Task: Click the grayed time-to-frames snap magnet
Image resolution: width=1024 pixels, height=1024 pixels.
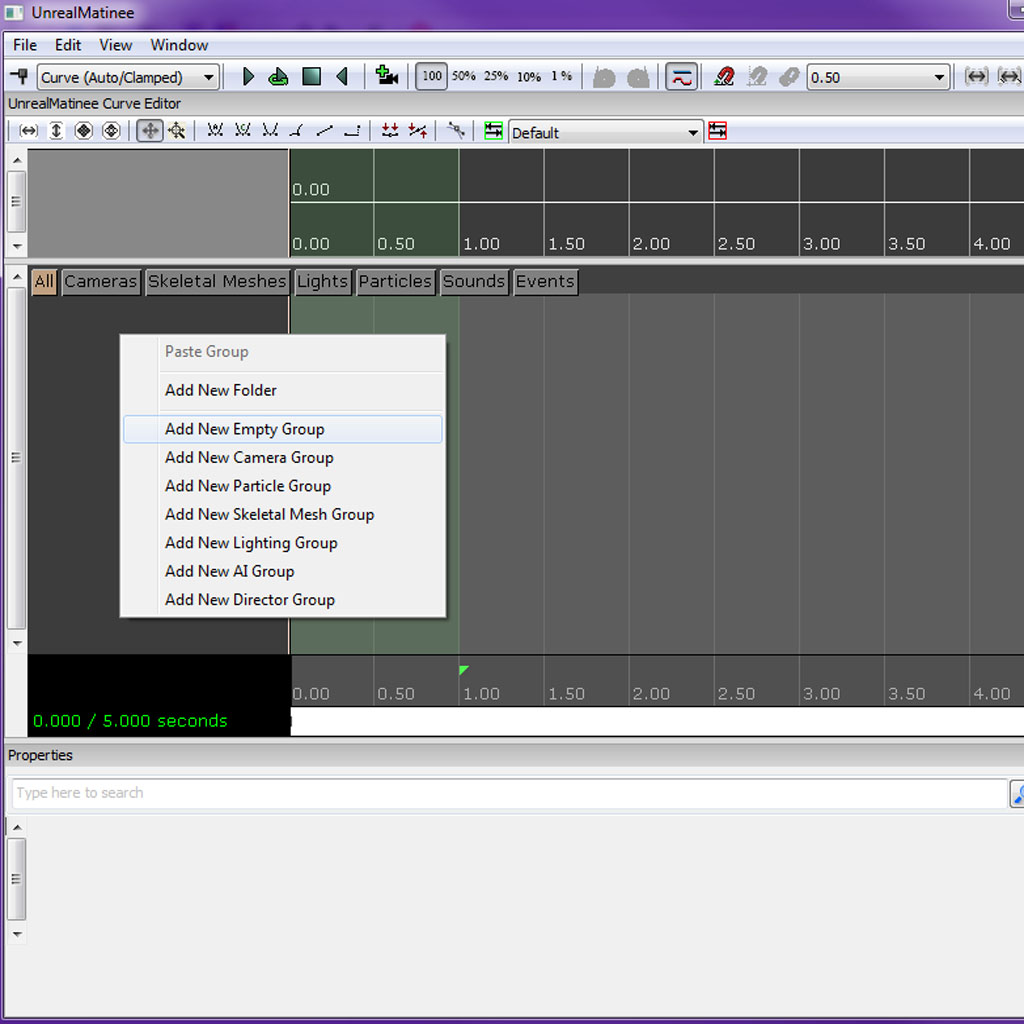Action: pyautogui.click(x=757, y=76)
